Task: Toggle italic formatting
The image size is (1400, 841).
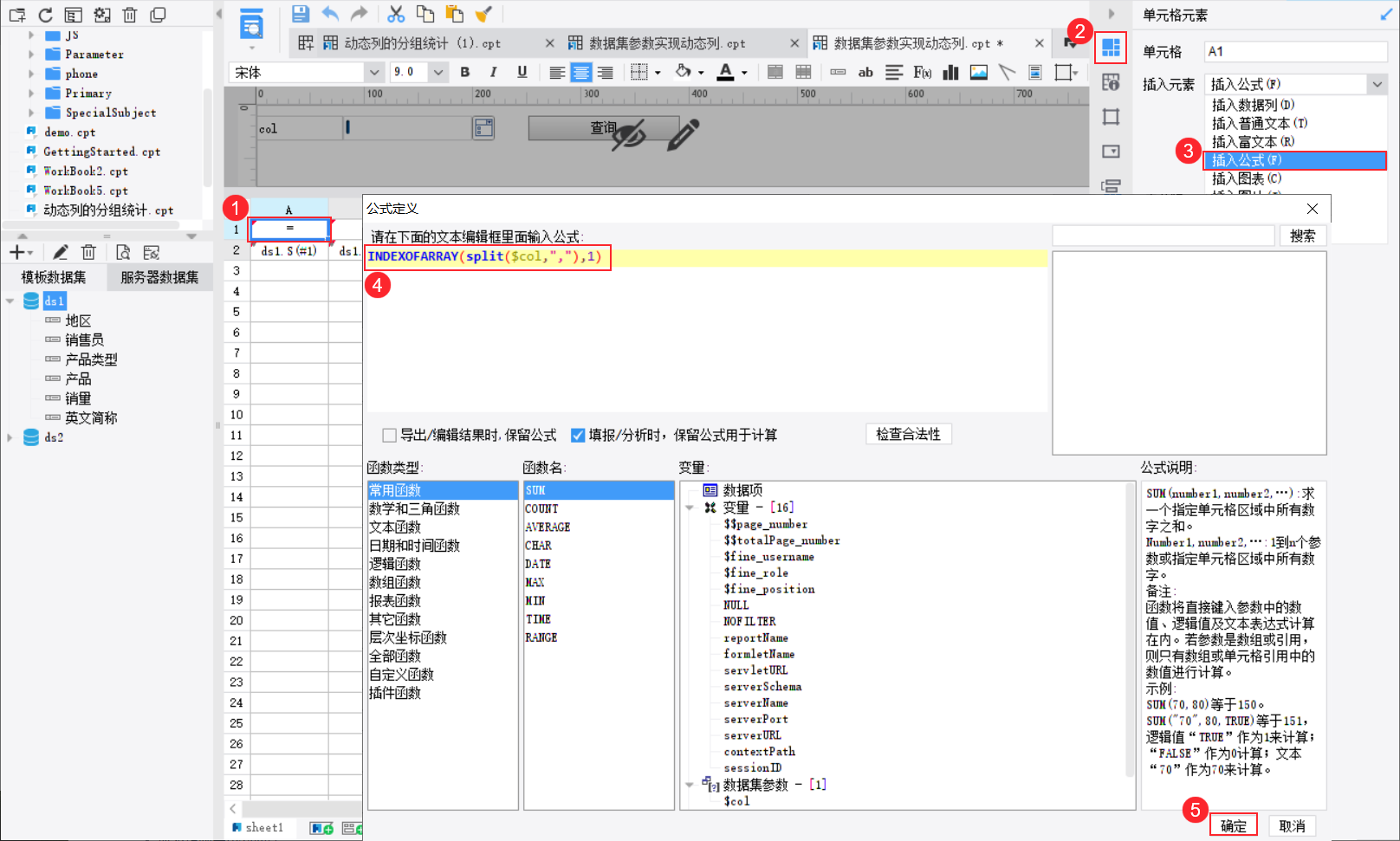Action: pos(493,73)
